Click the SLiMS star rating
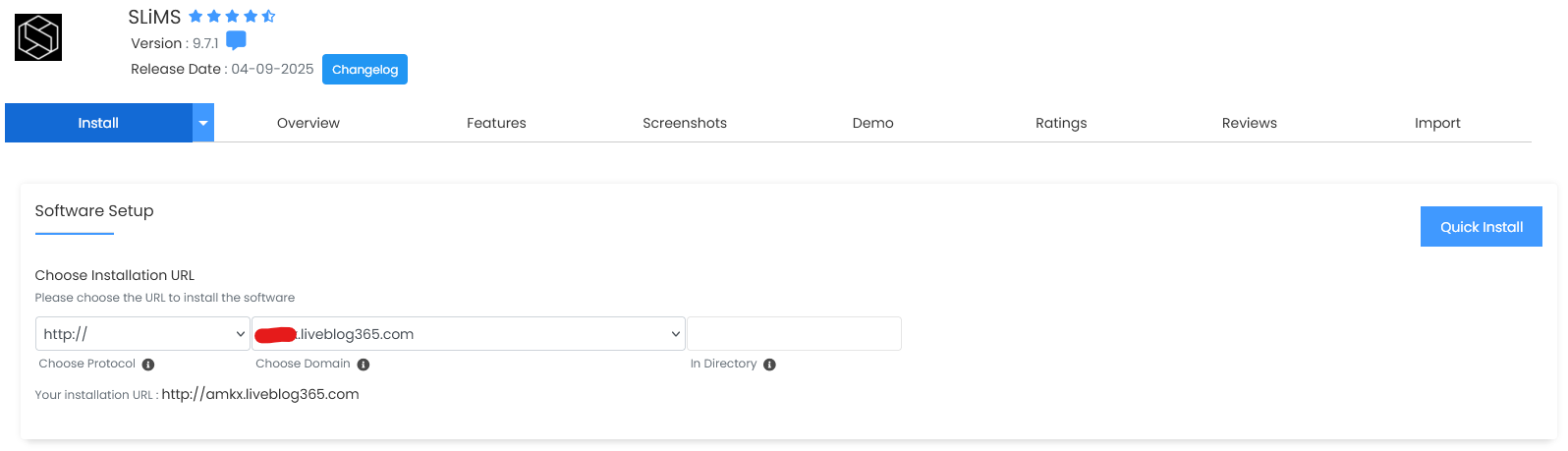The height and width of the screenshot is (451, 1568). coord(232,17)
